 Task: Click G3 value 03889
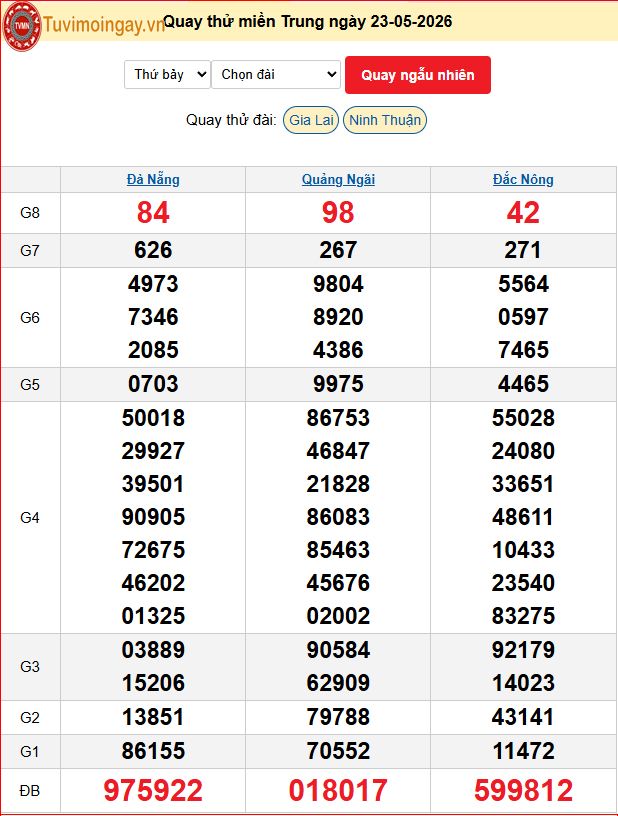(153, 650)
